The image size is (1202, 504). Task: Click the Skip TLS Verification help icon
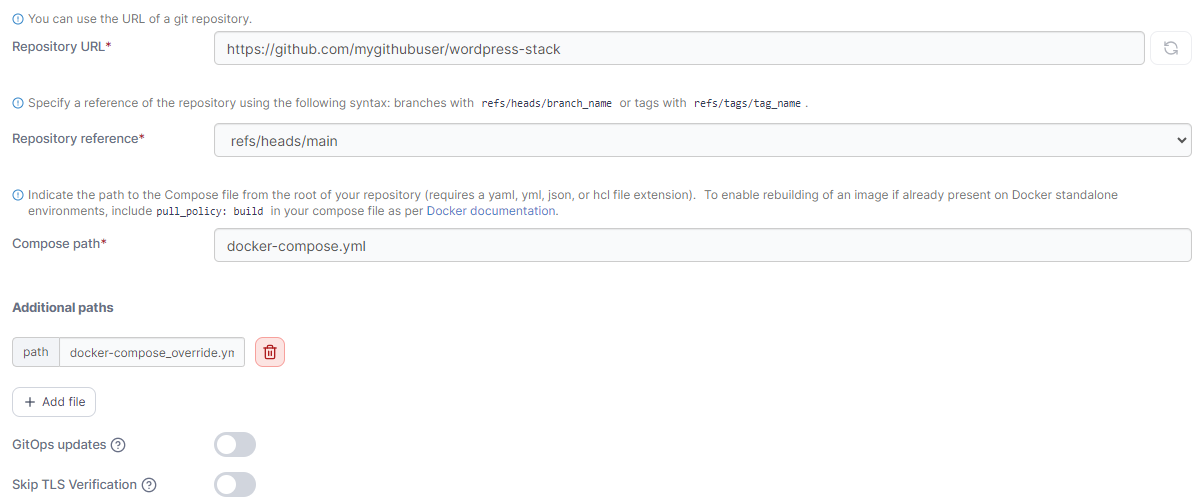click(x=149, y=485)
